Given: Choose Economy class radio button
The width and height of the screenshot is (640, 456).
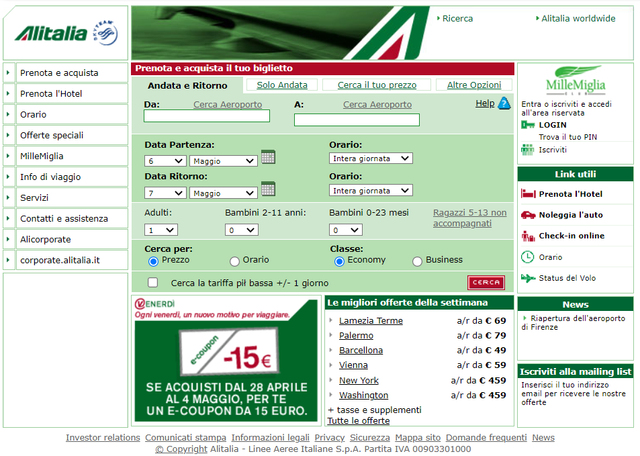Looking at the screenshot, I should (339, 261).
